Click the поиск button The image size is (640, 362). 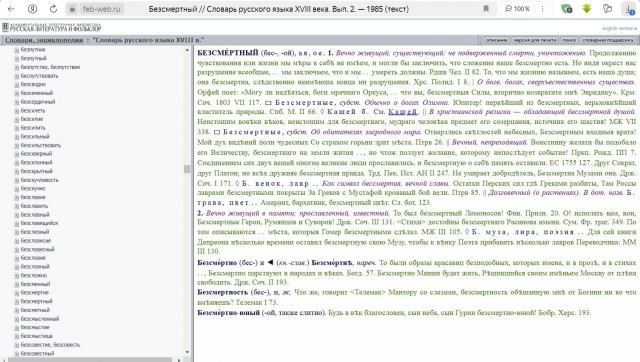pos(569,40)
